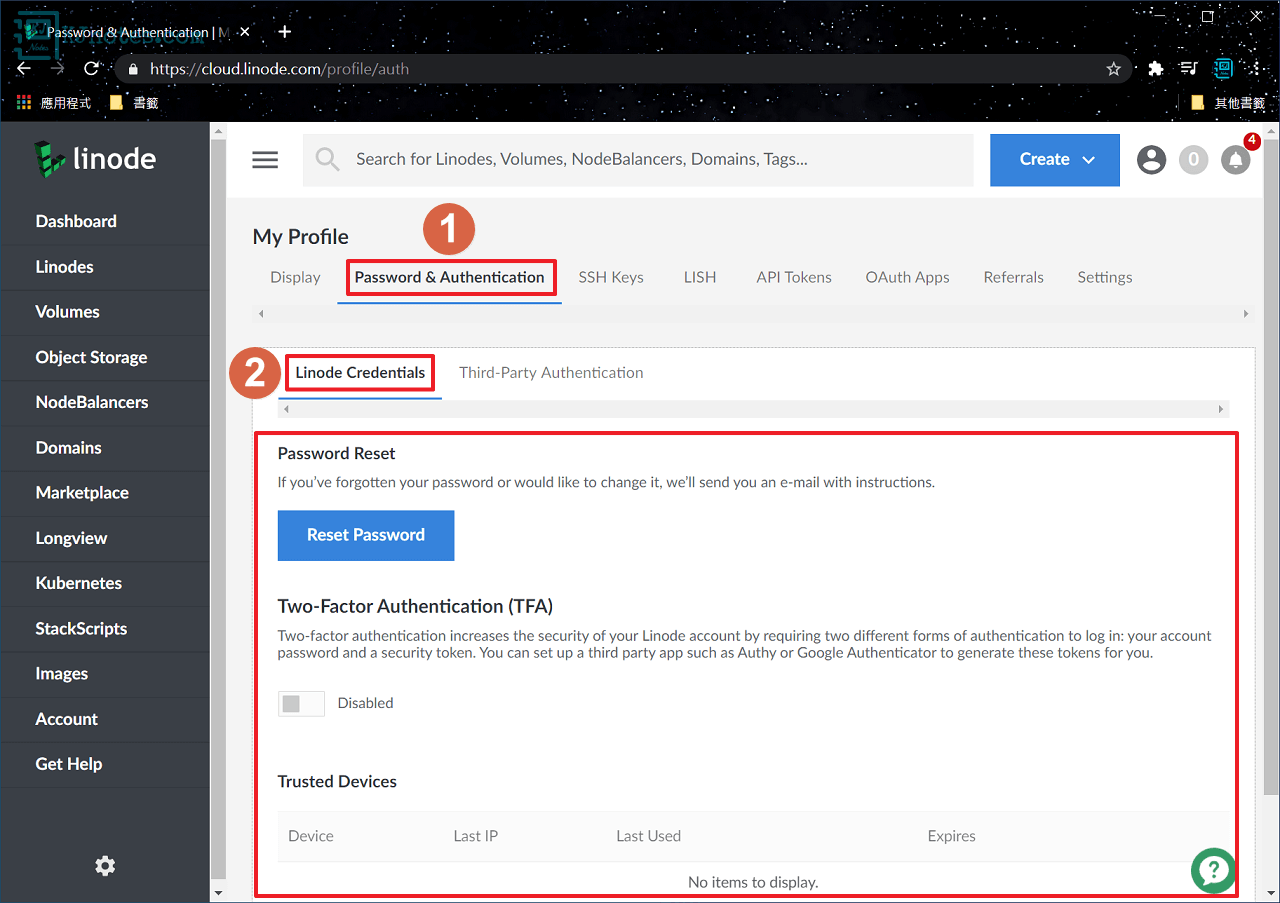Click the browser address bar URL

click(x=280, y=69)
